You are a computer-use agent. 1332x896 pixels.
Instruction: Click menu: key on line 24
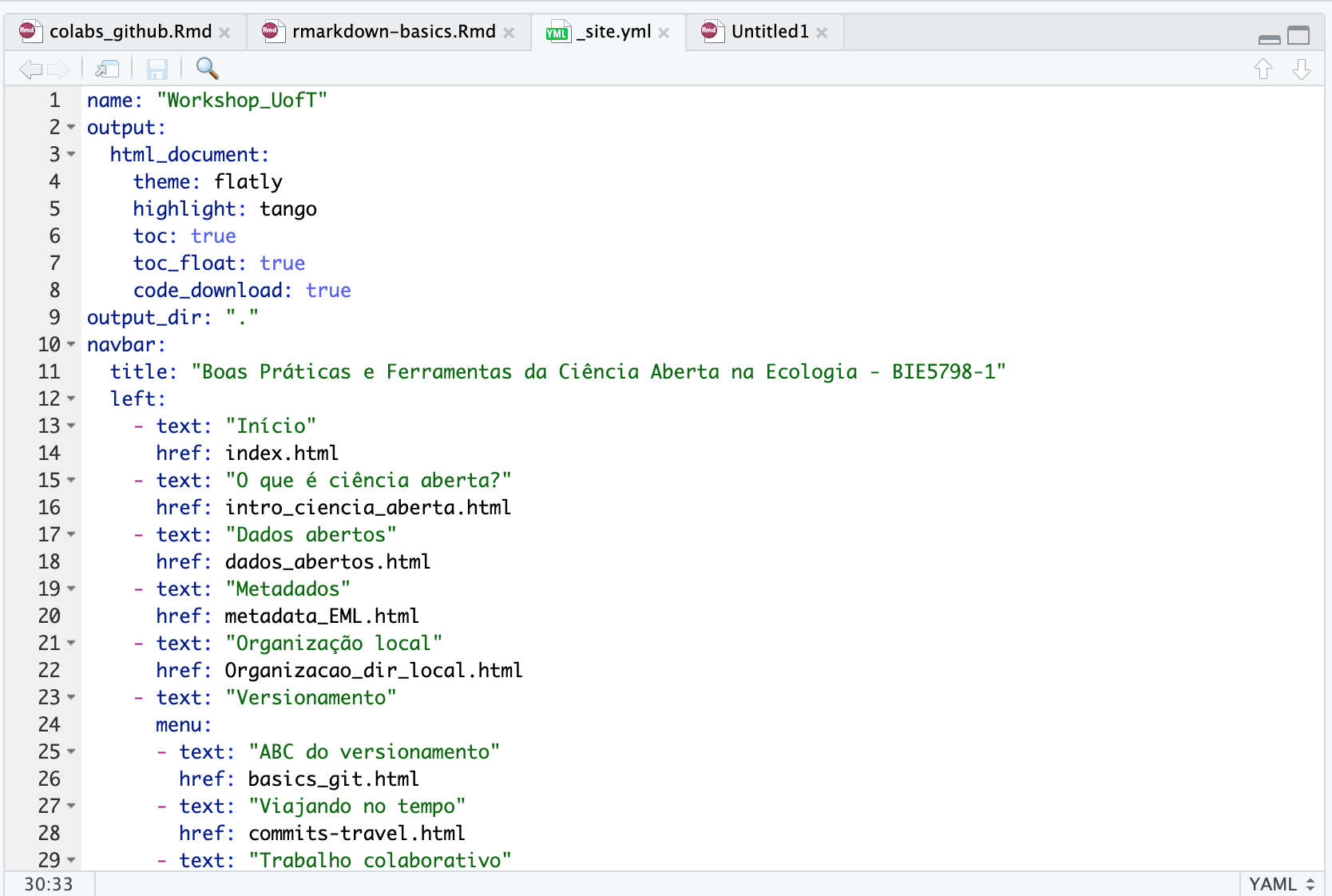[184, 725]
